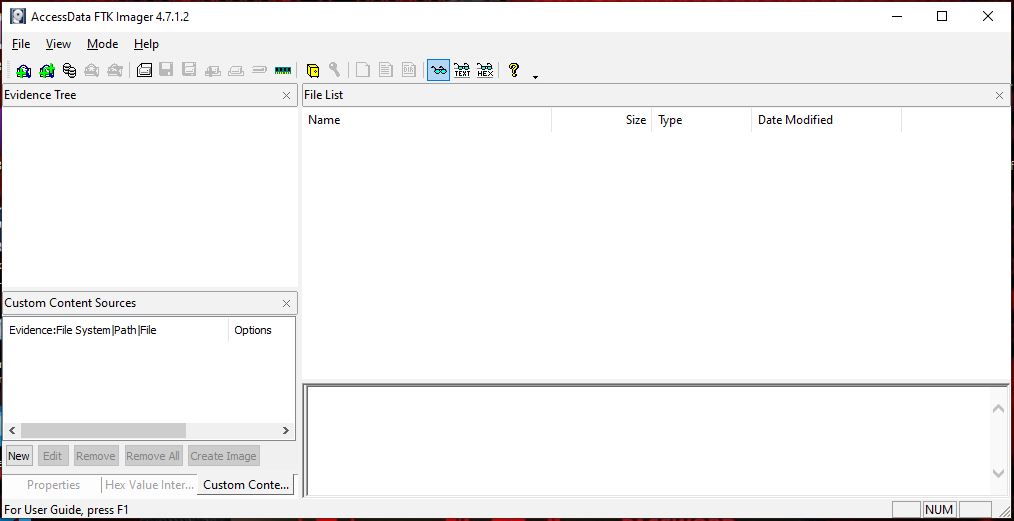Expand the toolbar options arrow
This screenshot has height=521, width=1014.
point(536,76)
